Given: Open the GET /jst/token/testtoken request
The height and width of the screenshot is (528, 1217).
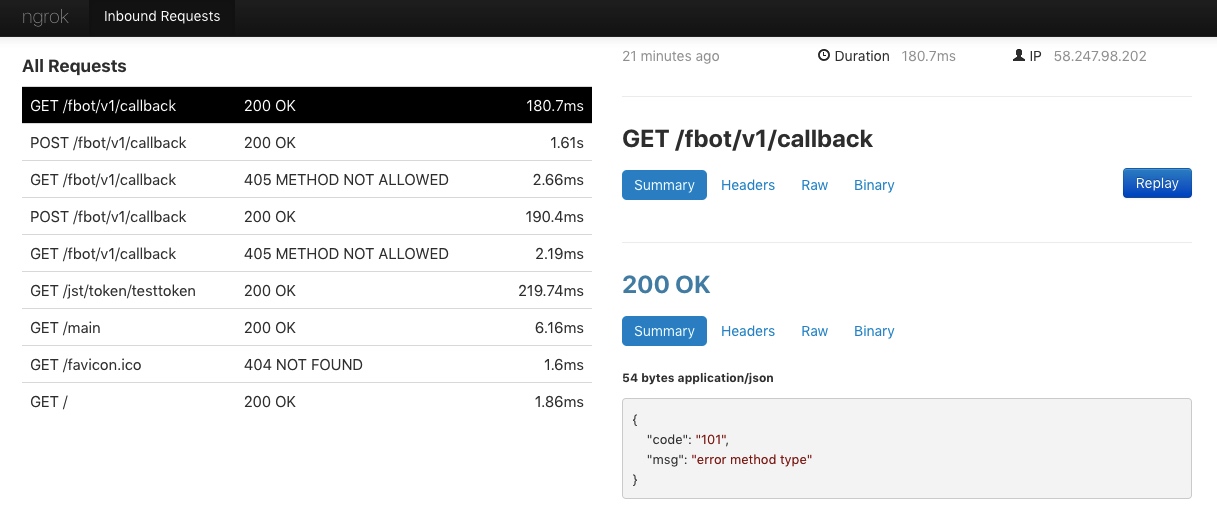Looking at the screenshot, I should pos(306,291).
